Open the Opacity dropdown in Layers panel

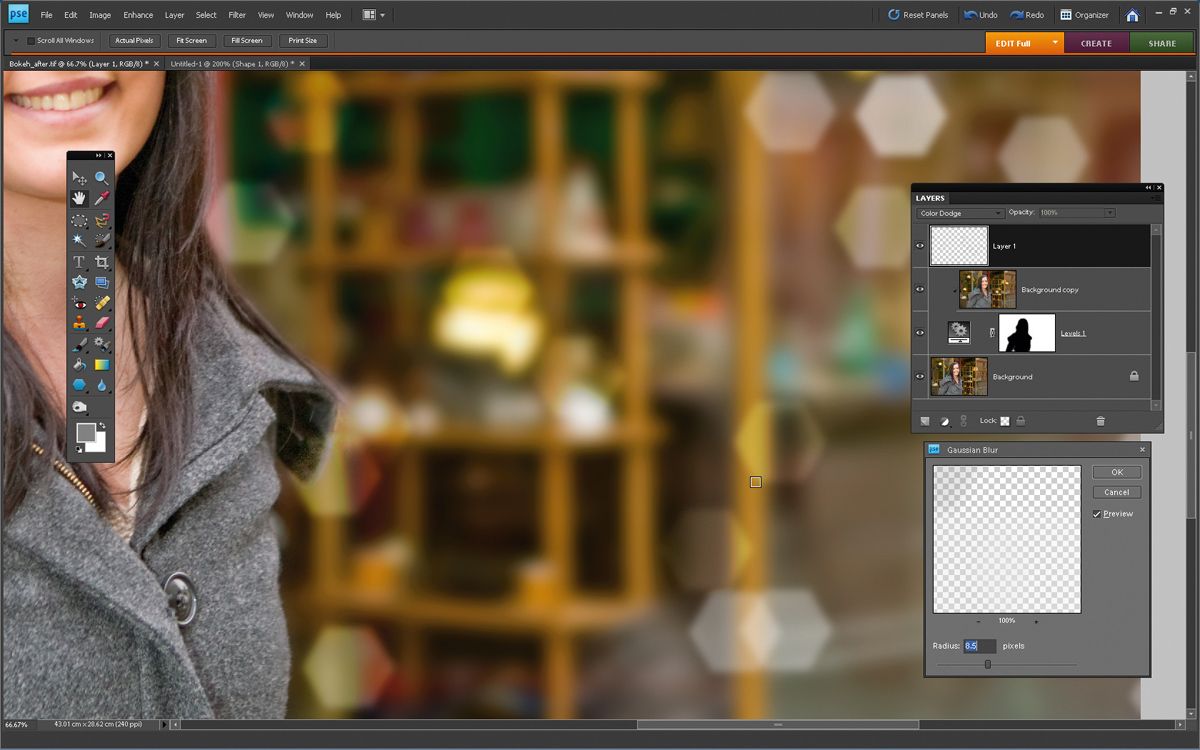[1110, 212]
